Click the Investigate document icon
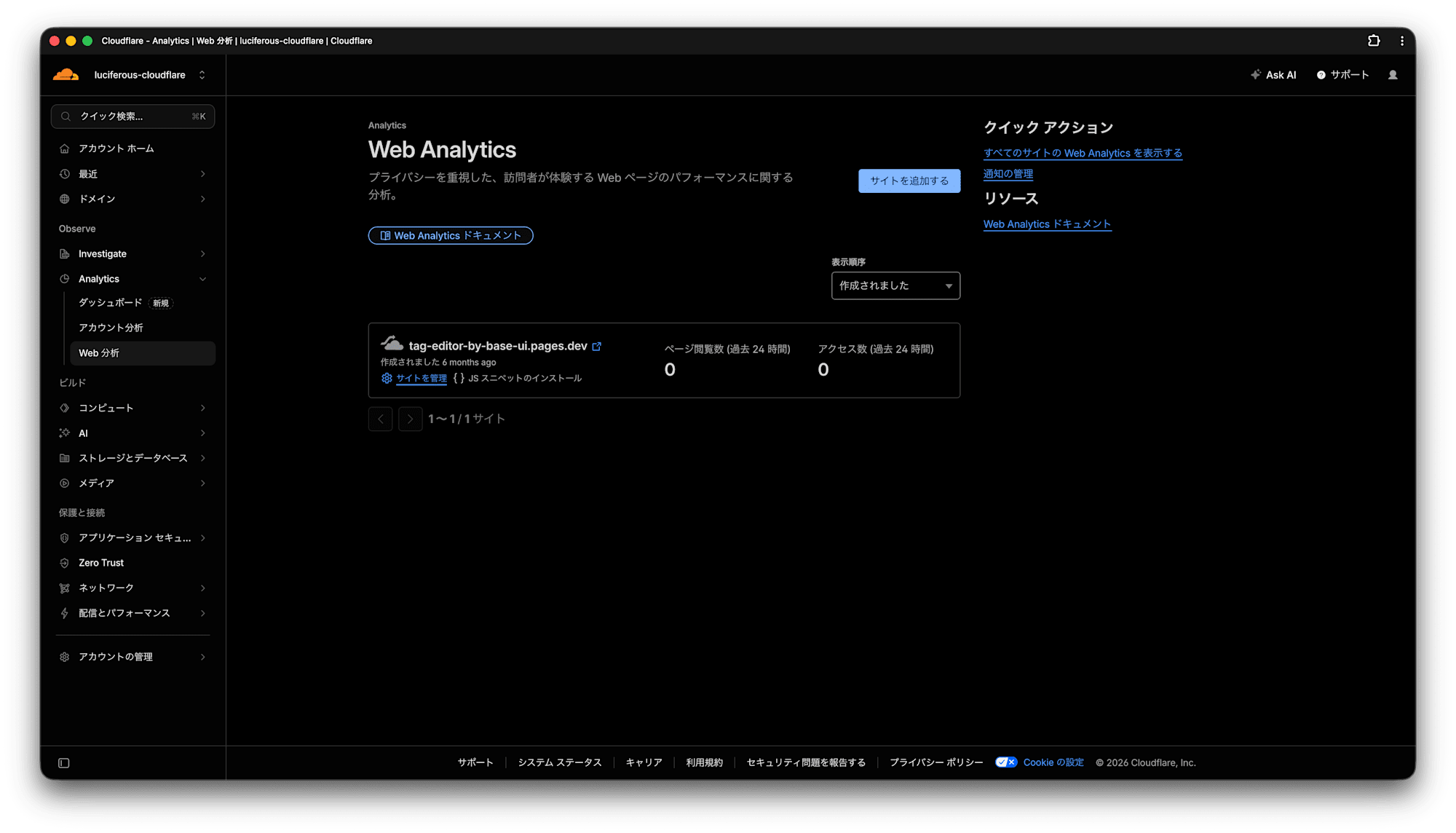This screenshot has height=833, width=1456. tap(65, 254)
